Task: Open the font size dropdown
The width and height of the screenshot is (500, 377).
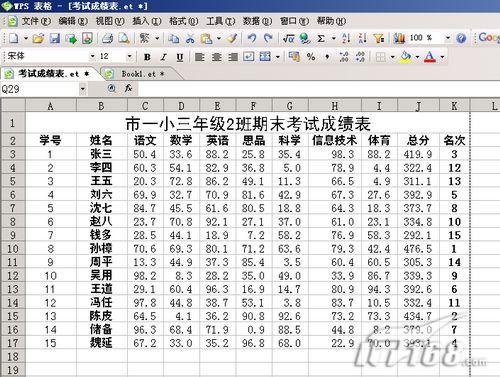Action: [x=130, y=57]
